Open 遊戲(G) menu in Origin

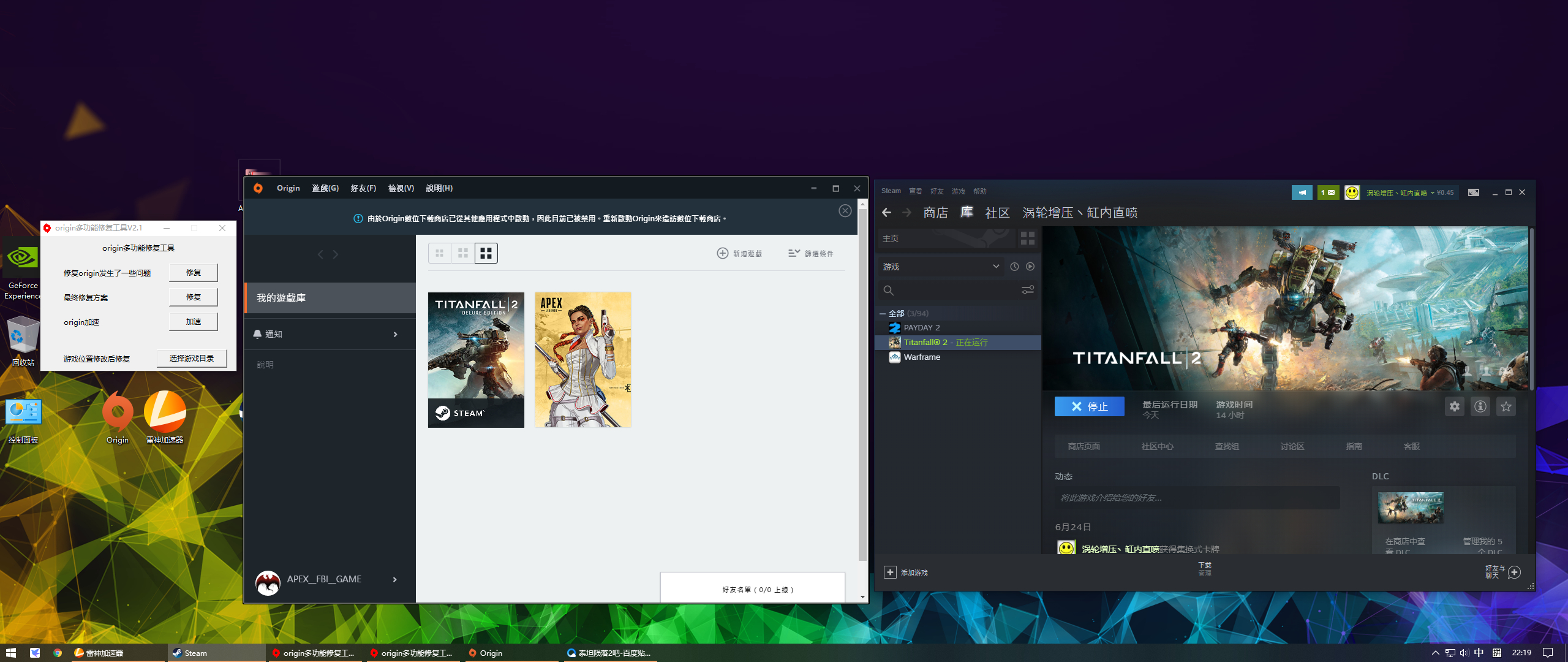click(x=325, y=188)
